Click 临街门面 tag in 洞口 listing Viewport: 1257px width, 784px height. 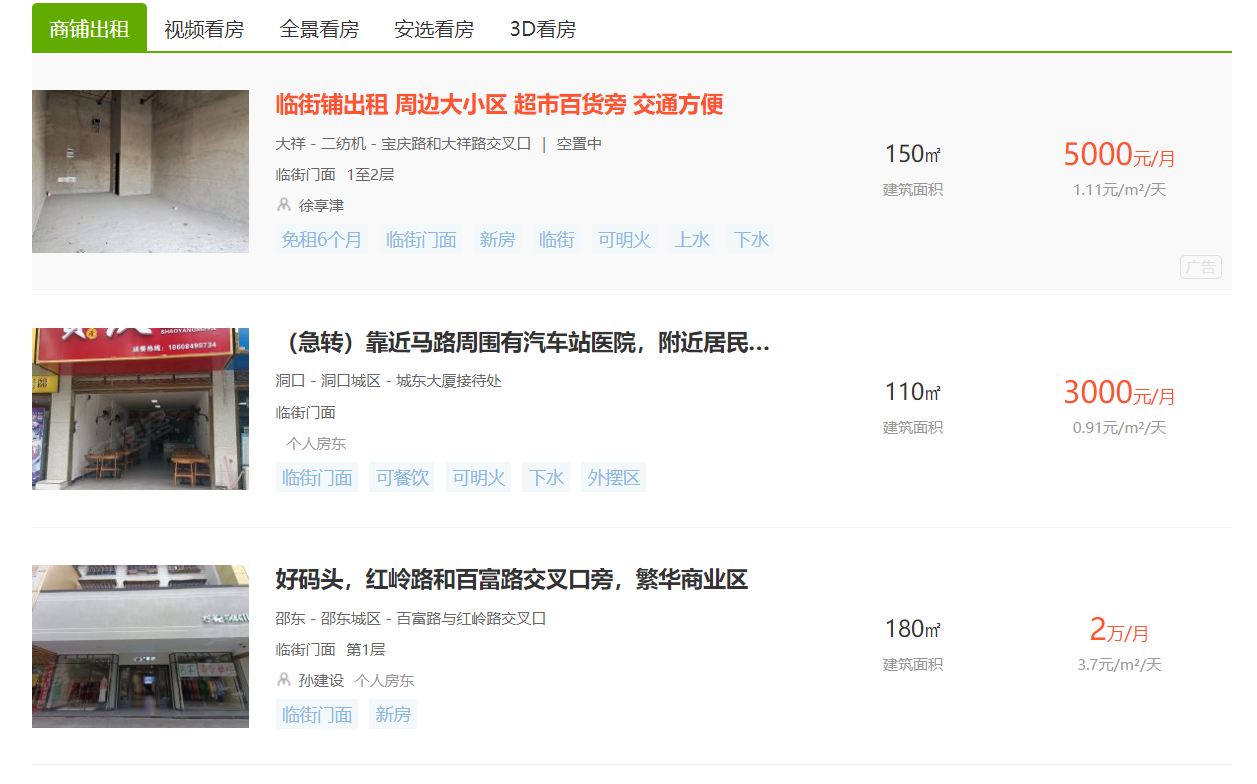[x=317, y=477]
